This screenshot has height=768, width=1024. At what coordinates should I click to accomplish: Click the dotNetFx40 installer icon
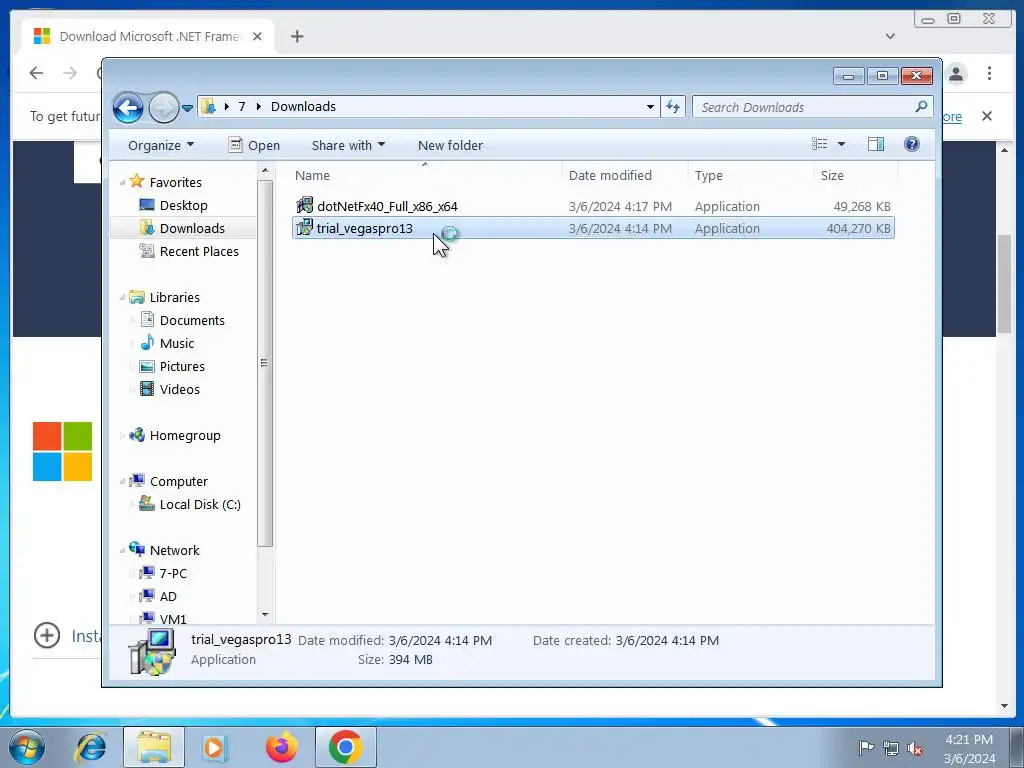304,206
